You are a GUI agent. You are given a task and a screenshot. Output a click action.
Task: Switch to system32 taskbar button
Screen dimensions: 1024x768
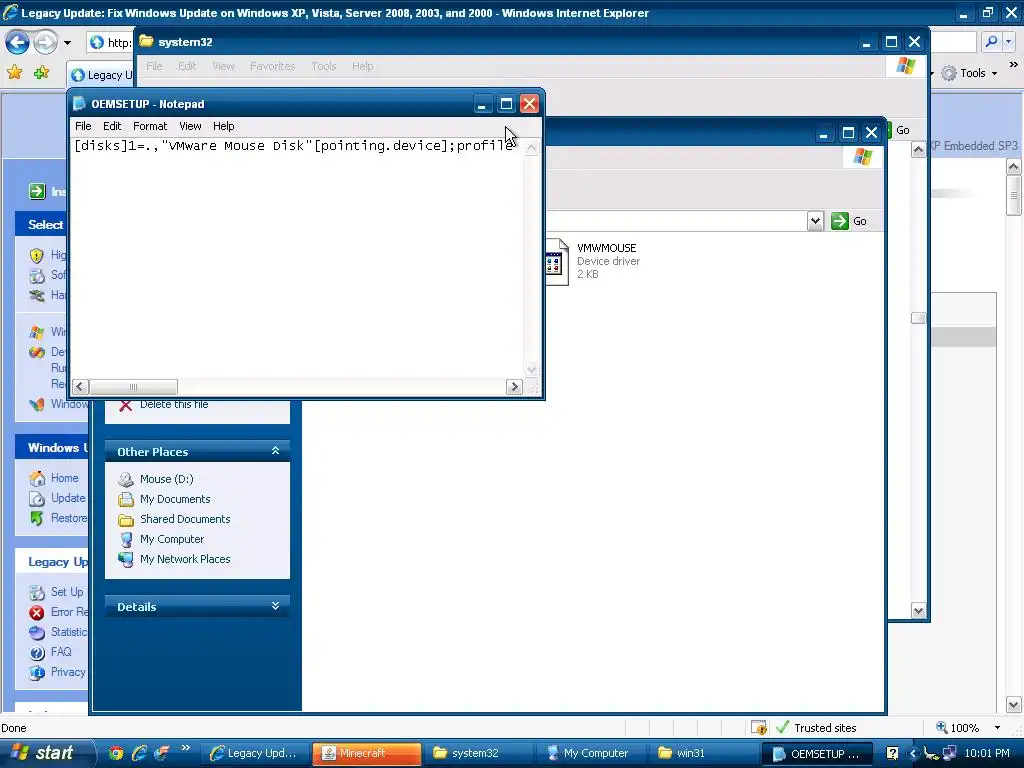[x=479, y=754]
